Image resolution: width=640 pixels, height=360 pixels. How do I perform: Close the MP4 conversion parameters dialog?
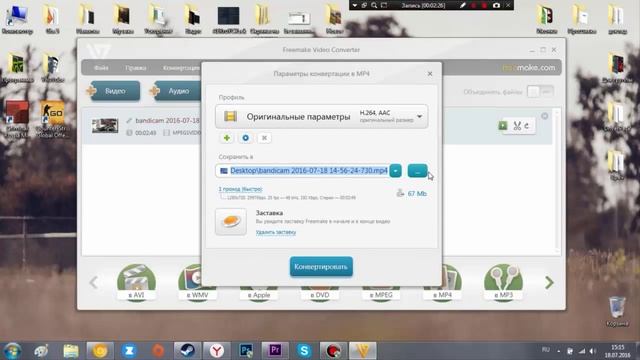[430, 74]
